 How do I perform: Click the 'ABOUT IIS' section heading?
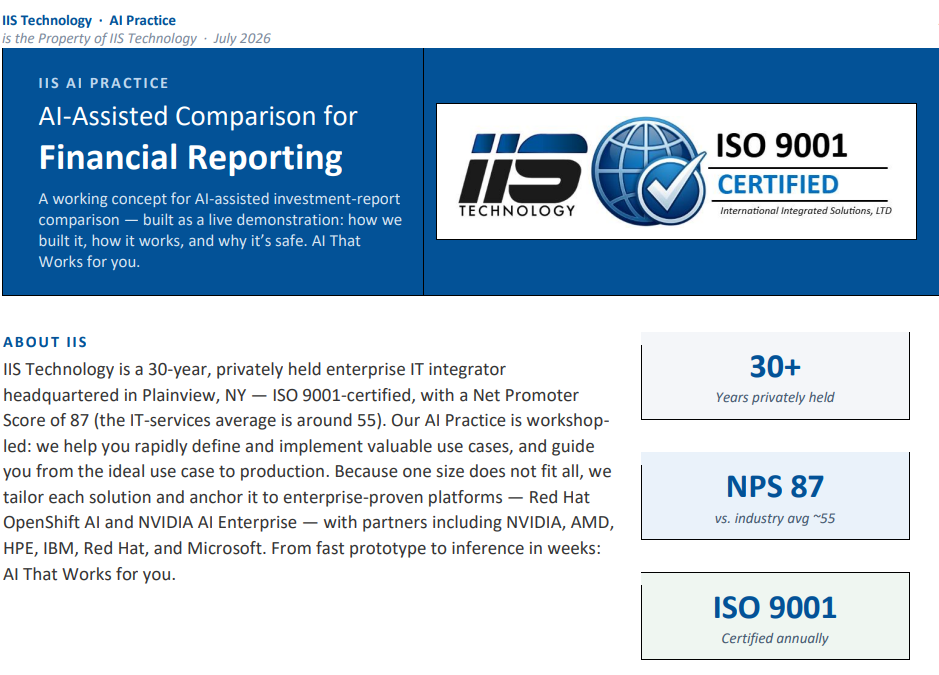(45, 342)
